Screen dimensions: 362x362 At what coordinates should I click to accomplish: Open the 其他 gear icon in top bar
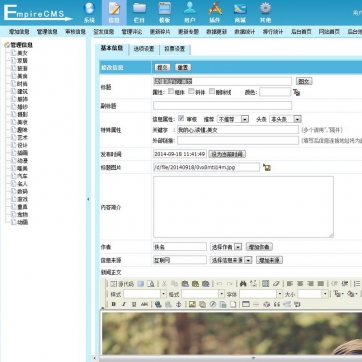click(265, 12)
